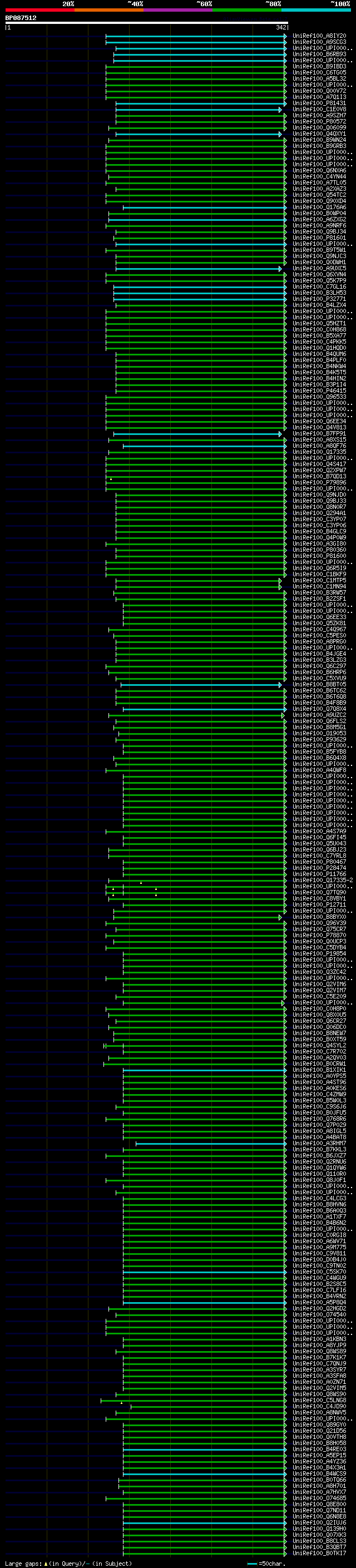This screenshot has height=1568, width=356.
Task: Select hit UniRef100_B6RB93
Action: click(x=319, y=54)
